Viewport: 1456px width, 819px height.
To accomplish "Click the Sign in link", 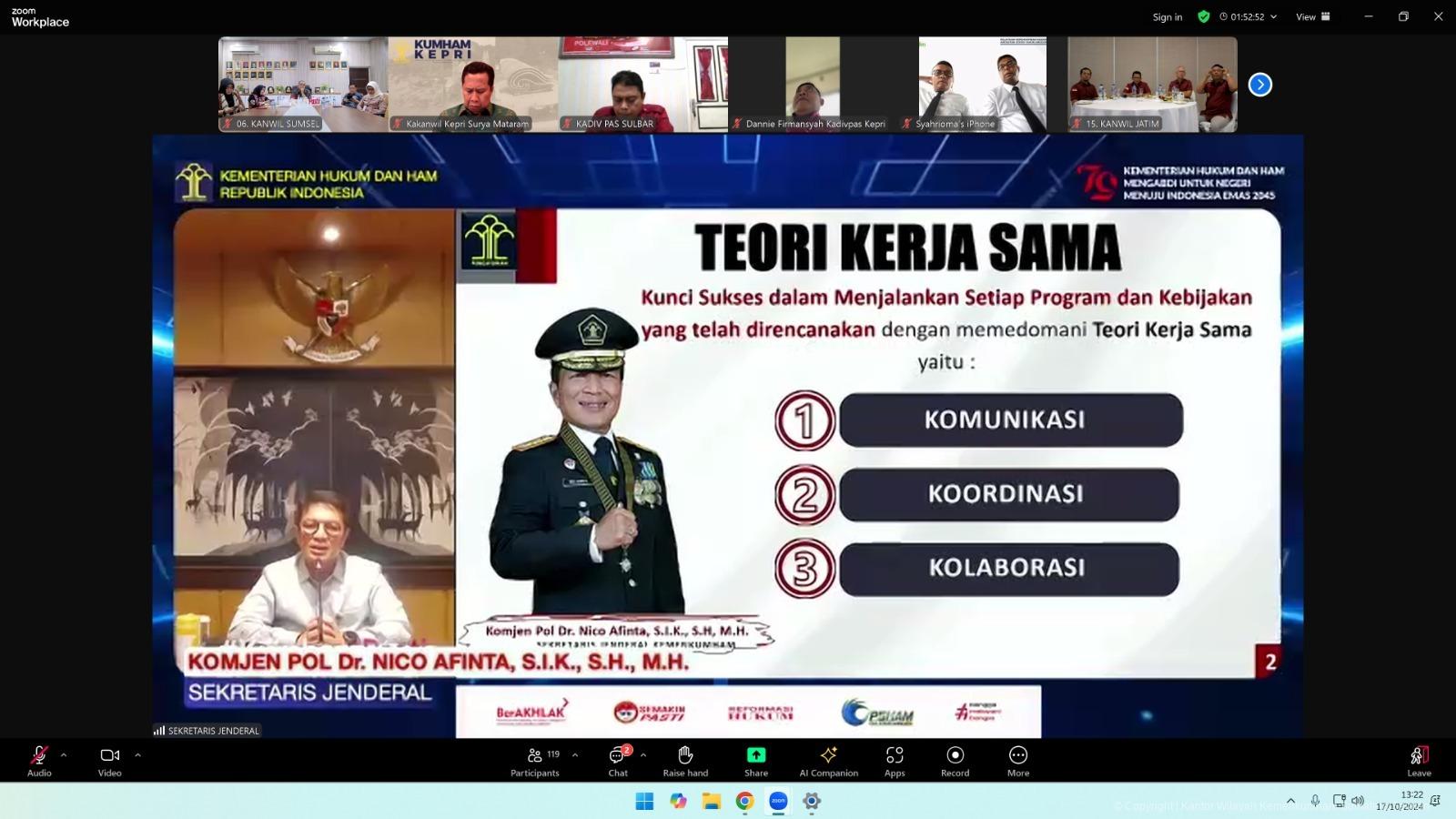I will 1167,17.
